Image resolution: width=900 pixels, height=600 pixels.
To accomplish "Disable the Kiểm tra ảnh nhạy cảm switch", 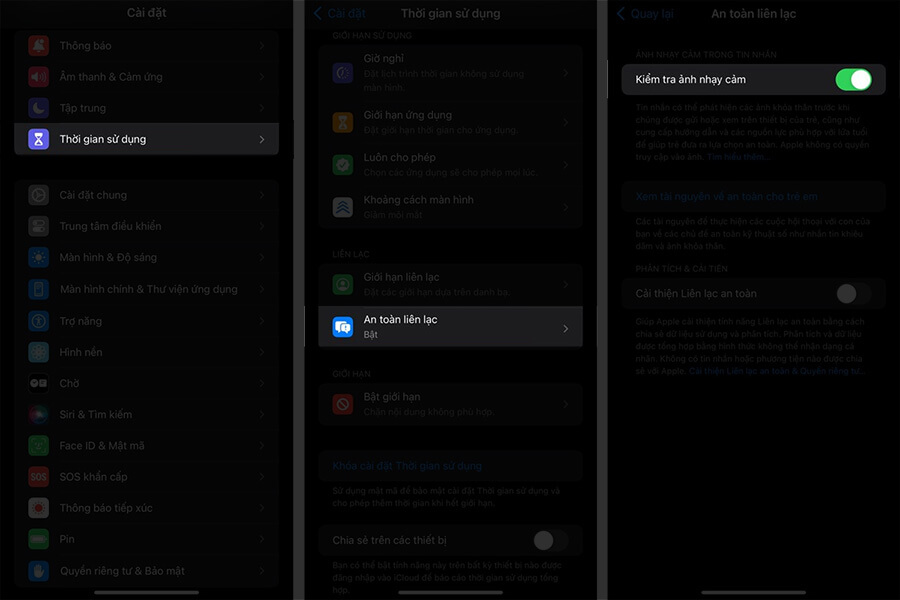I will pos(852,80).
